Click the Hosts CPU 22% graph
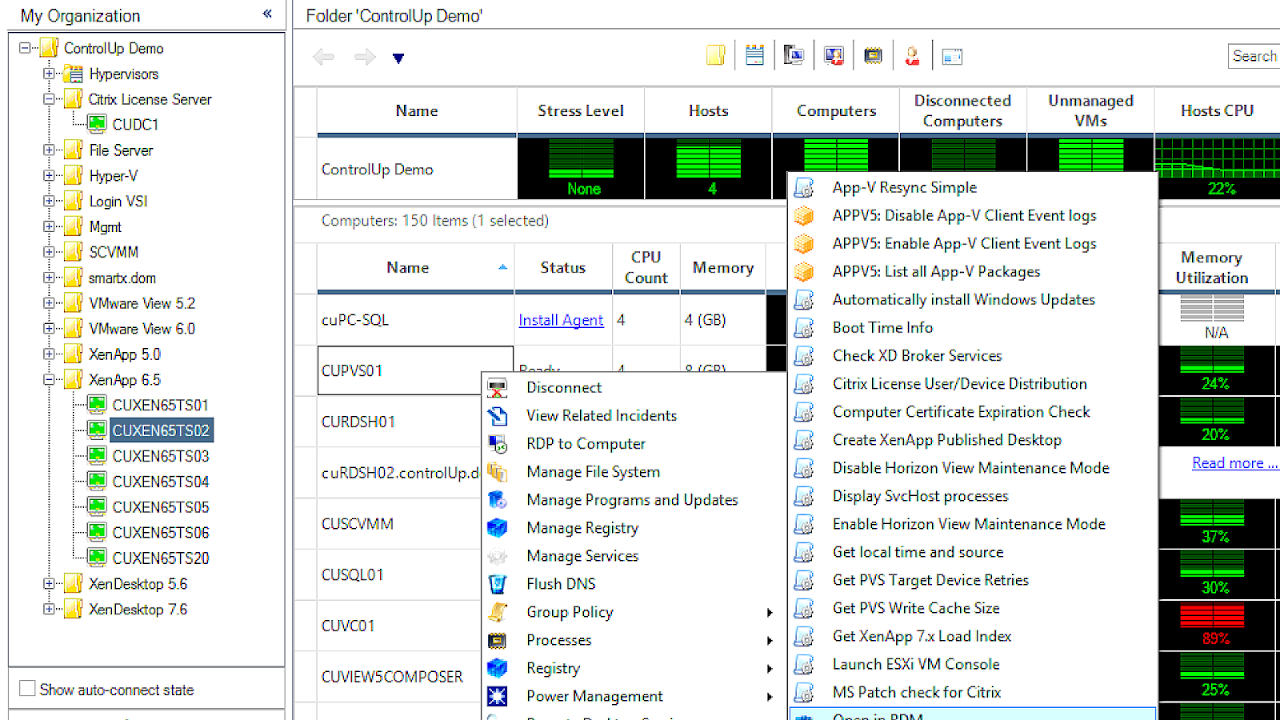The width and height of the screenshot is (1280, 720). pos(1217,169)
